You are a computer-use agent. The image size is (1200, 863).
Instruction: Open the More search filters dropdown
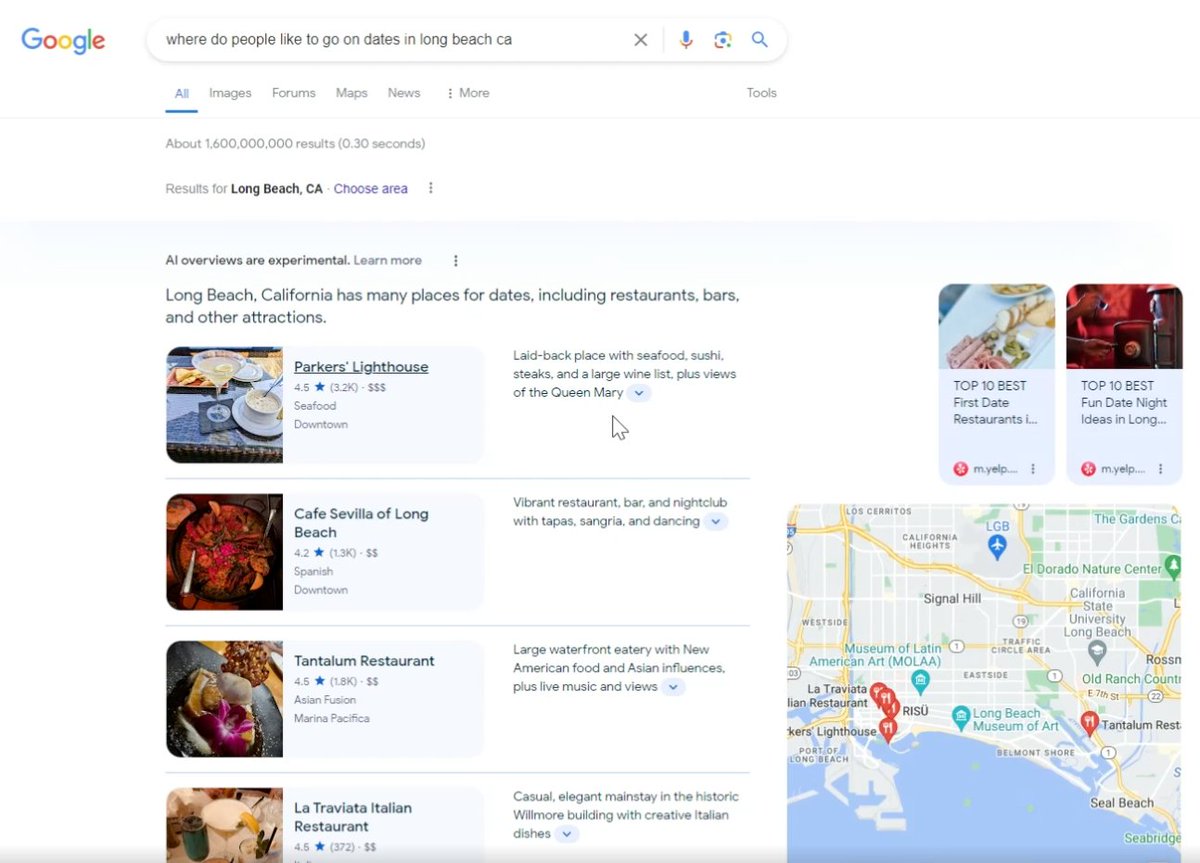(467, 93)
